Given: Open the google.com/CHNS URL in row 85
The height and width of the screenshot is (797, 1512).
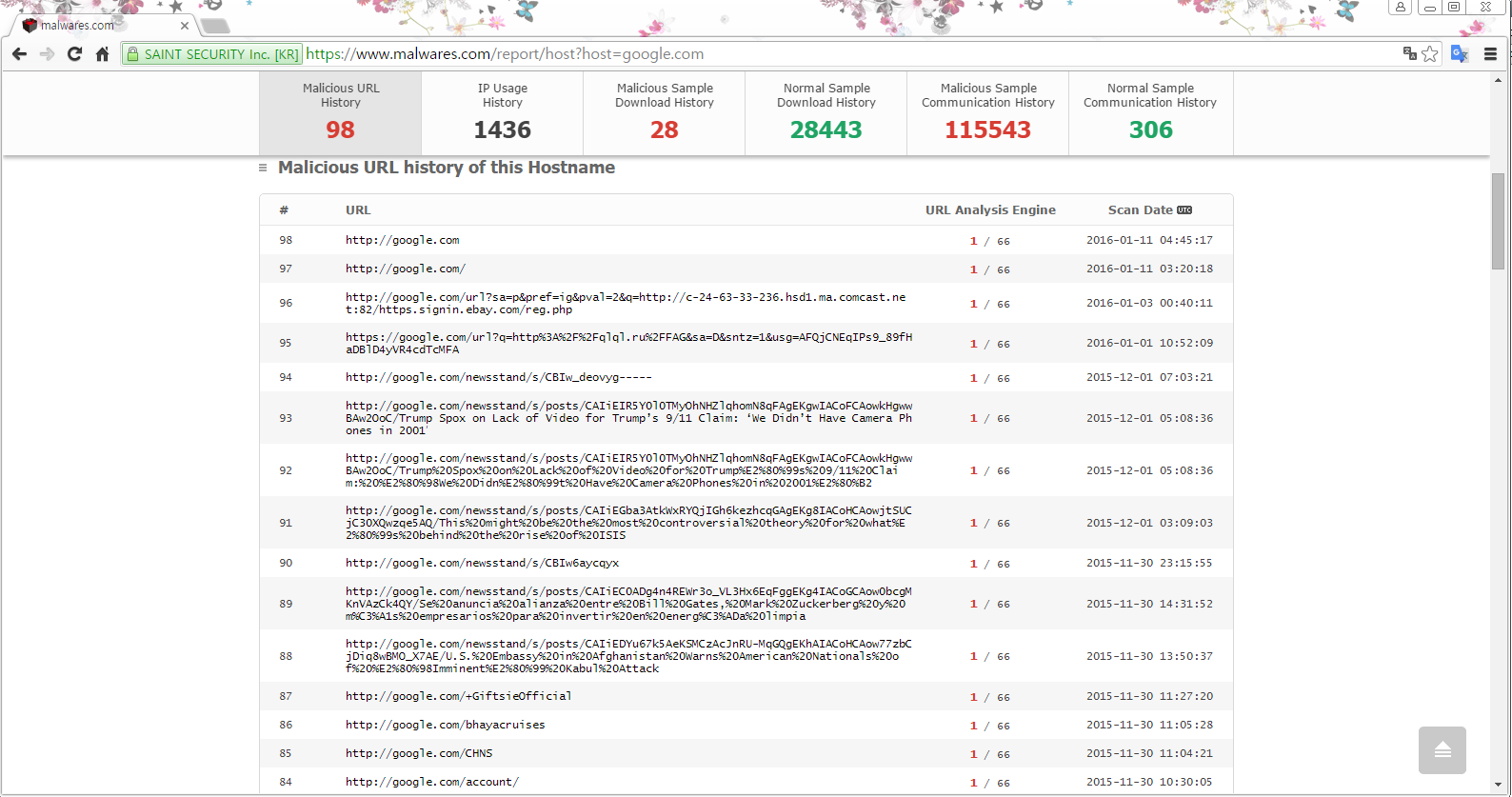Looking at the screenshot, I should point(419,753).
